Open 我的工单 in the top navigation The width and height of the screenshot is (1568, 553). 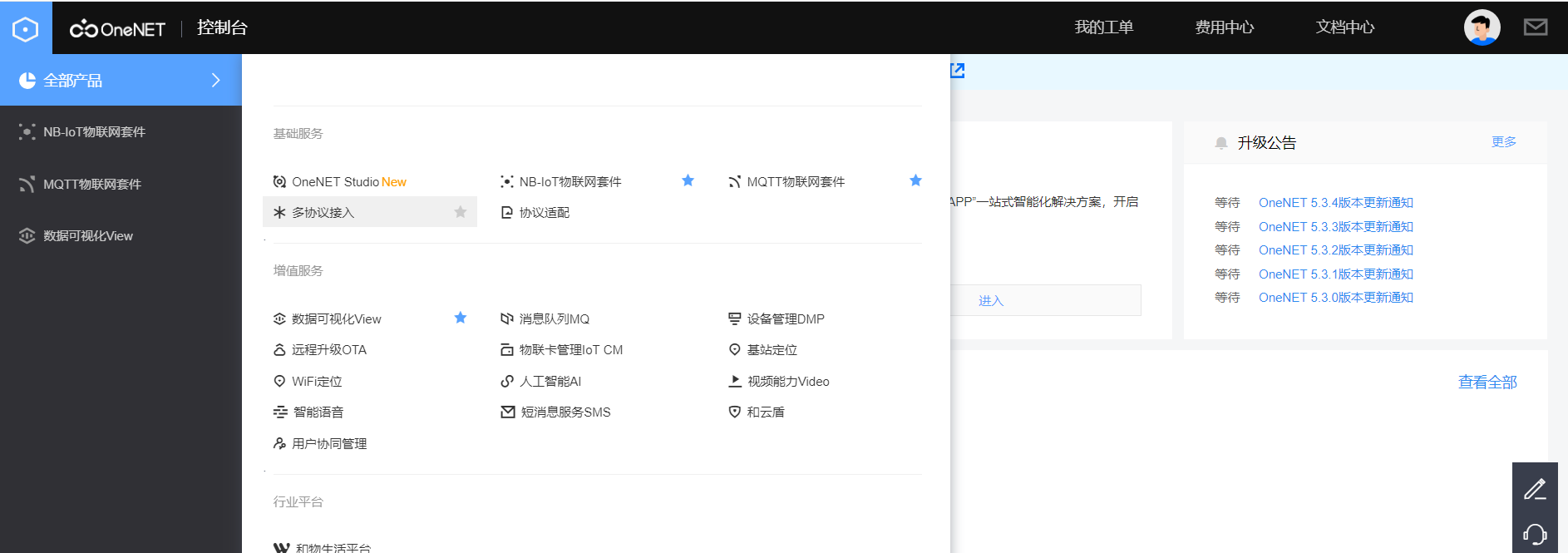tap(1104, 27)
